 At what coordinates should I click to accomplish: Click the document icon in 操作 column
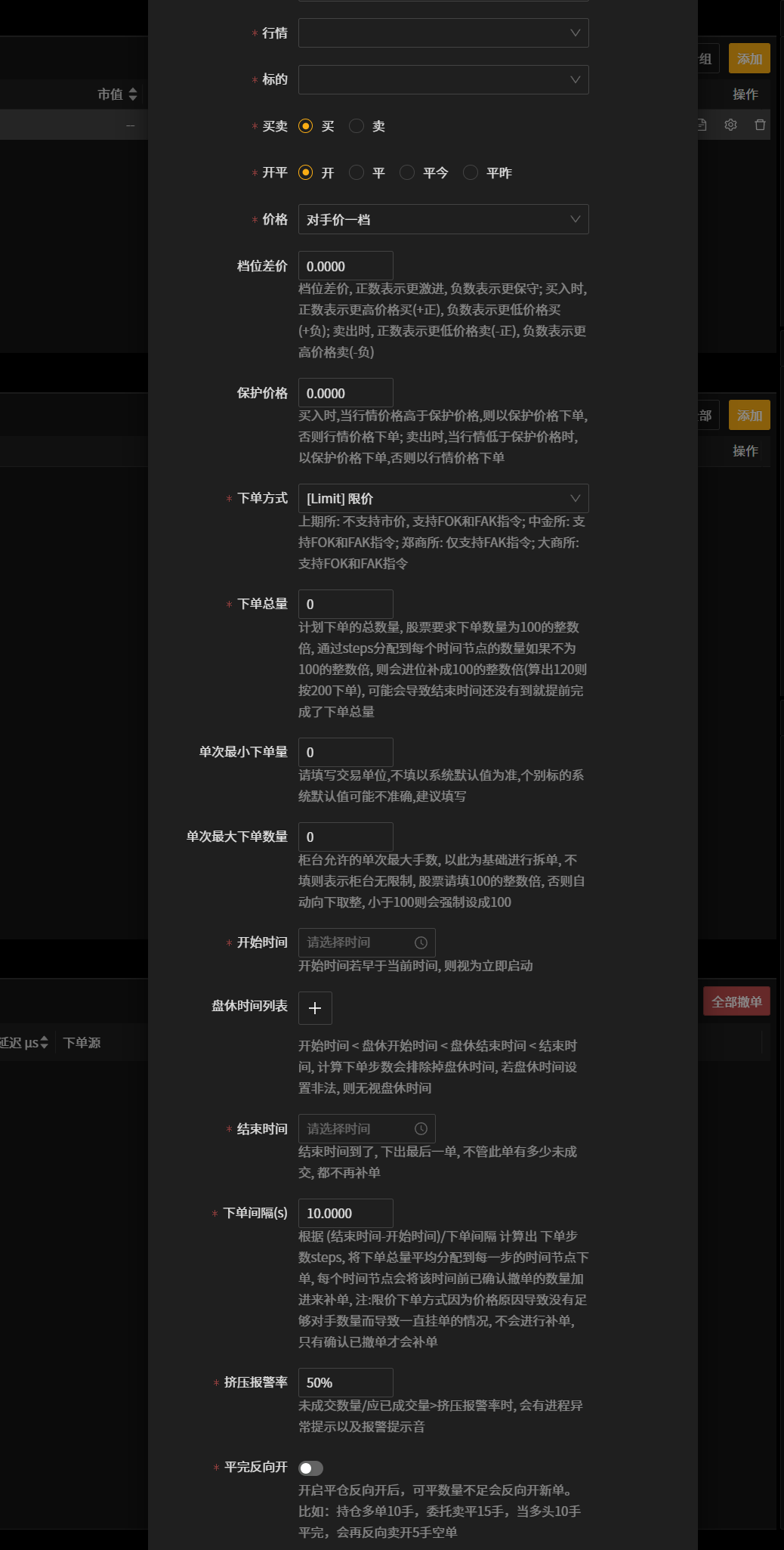point(702,125)
